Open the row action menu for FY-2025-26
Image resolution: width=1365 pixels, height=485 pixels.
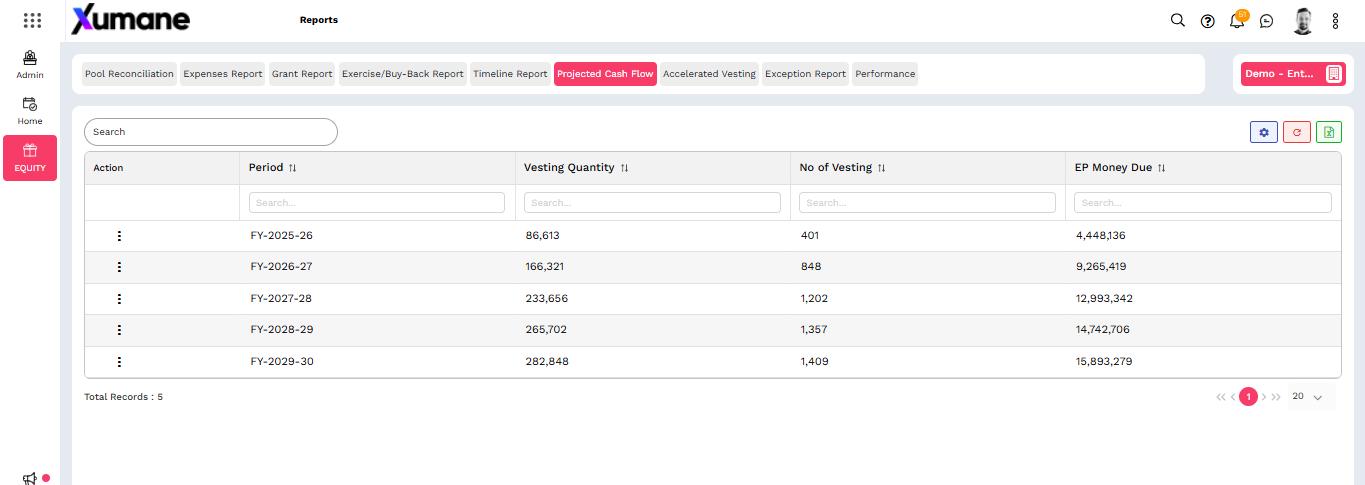pyautogui.click(x=120, y=236)
